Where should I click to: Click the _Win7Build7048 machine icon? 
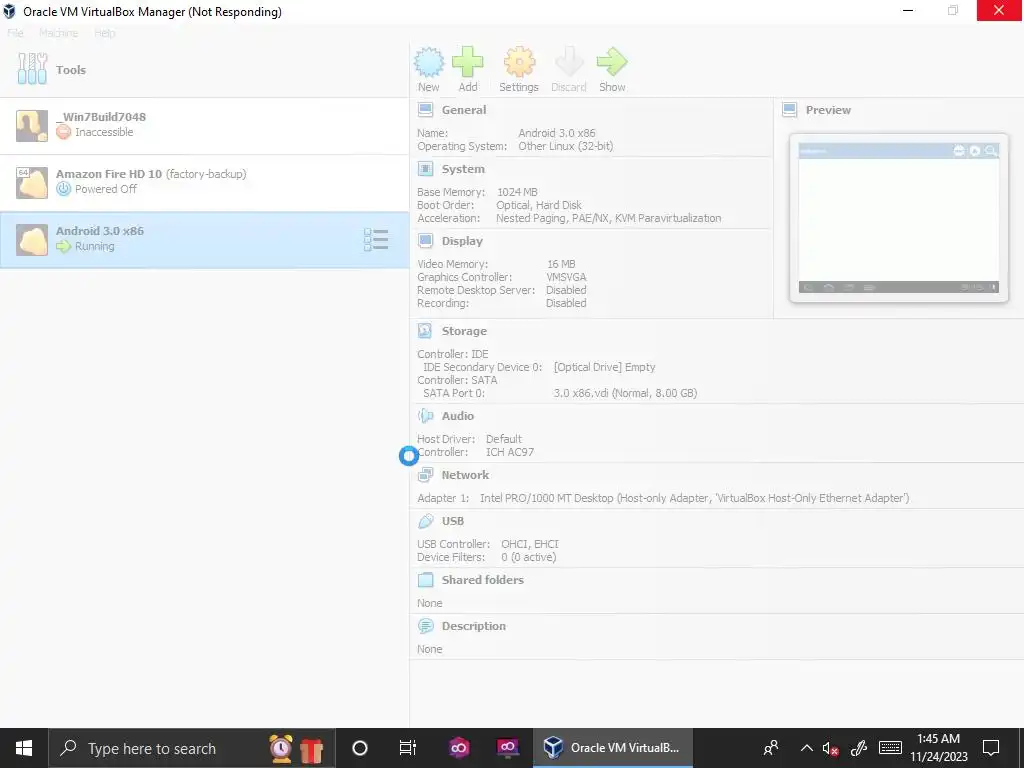(x=31, y=126)
